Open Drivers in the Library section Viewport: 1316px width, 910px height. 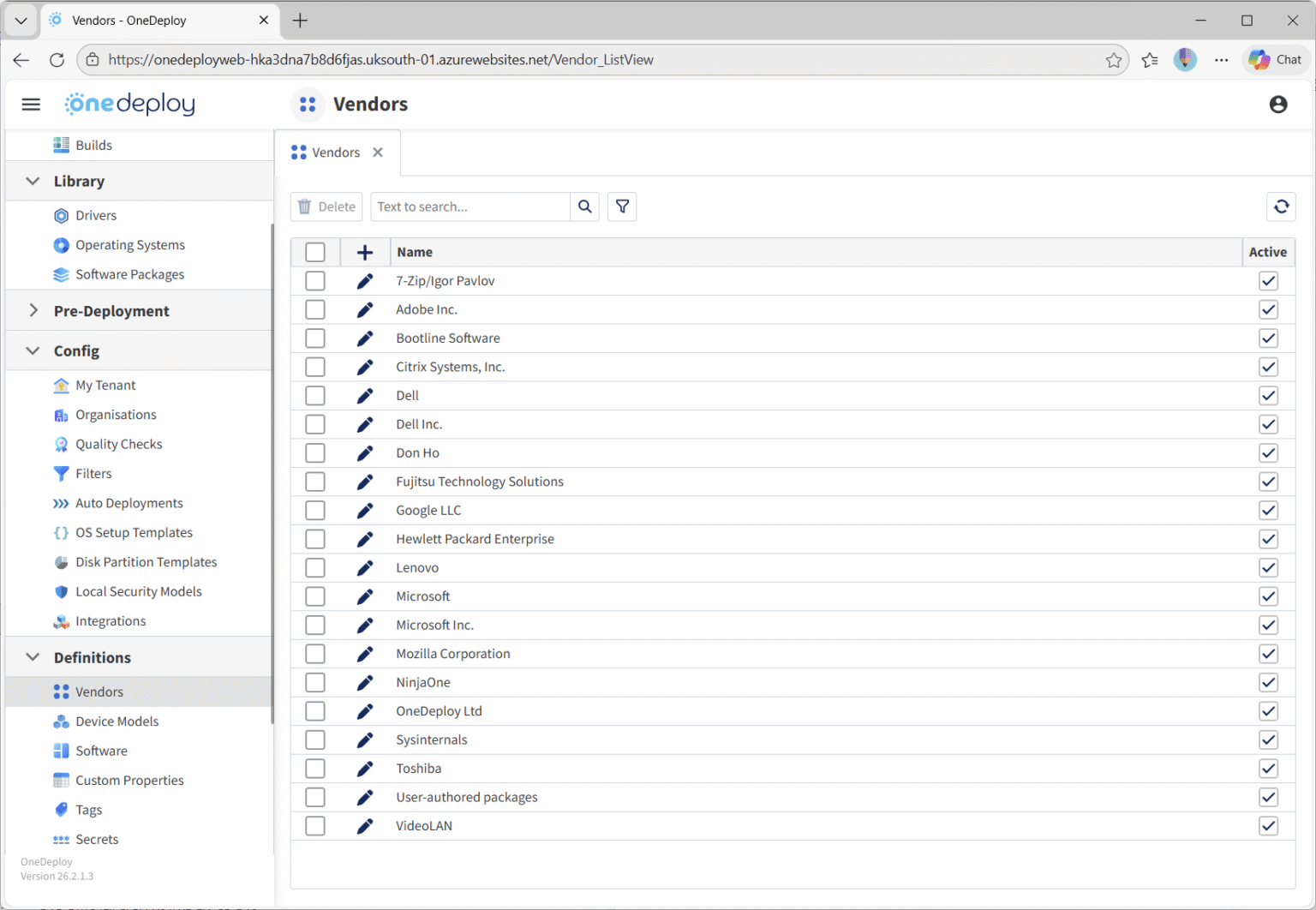pos(96,215)
